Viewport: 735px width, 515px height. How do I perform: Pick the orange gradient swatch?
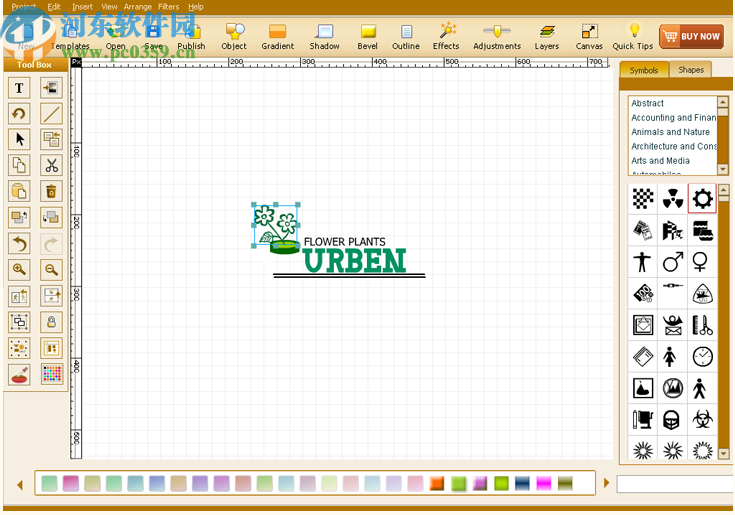tap(437, 483)
